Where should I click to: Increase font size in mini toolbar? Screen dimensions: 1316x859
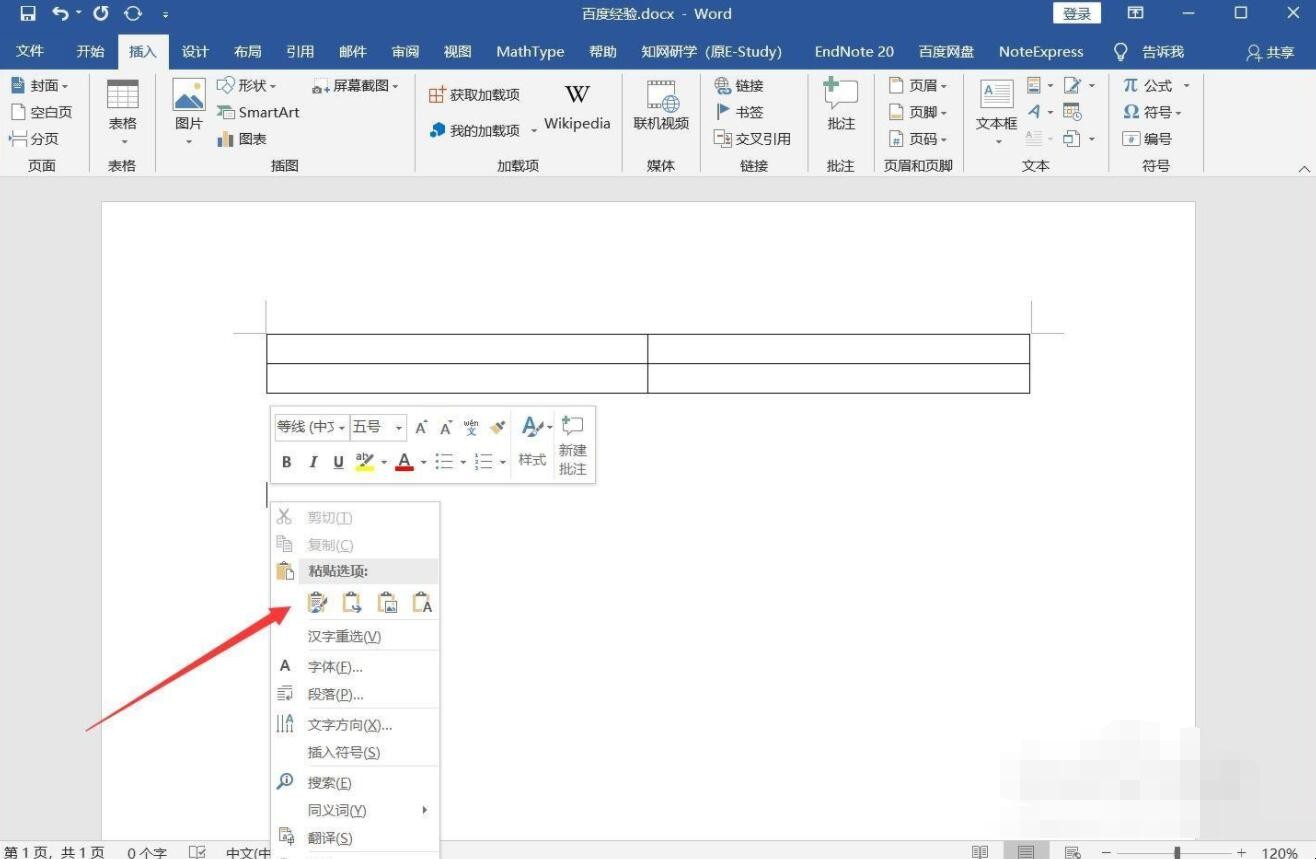[421, 427]
